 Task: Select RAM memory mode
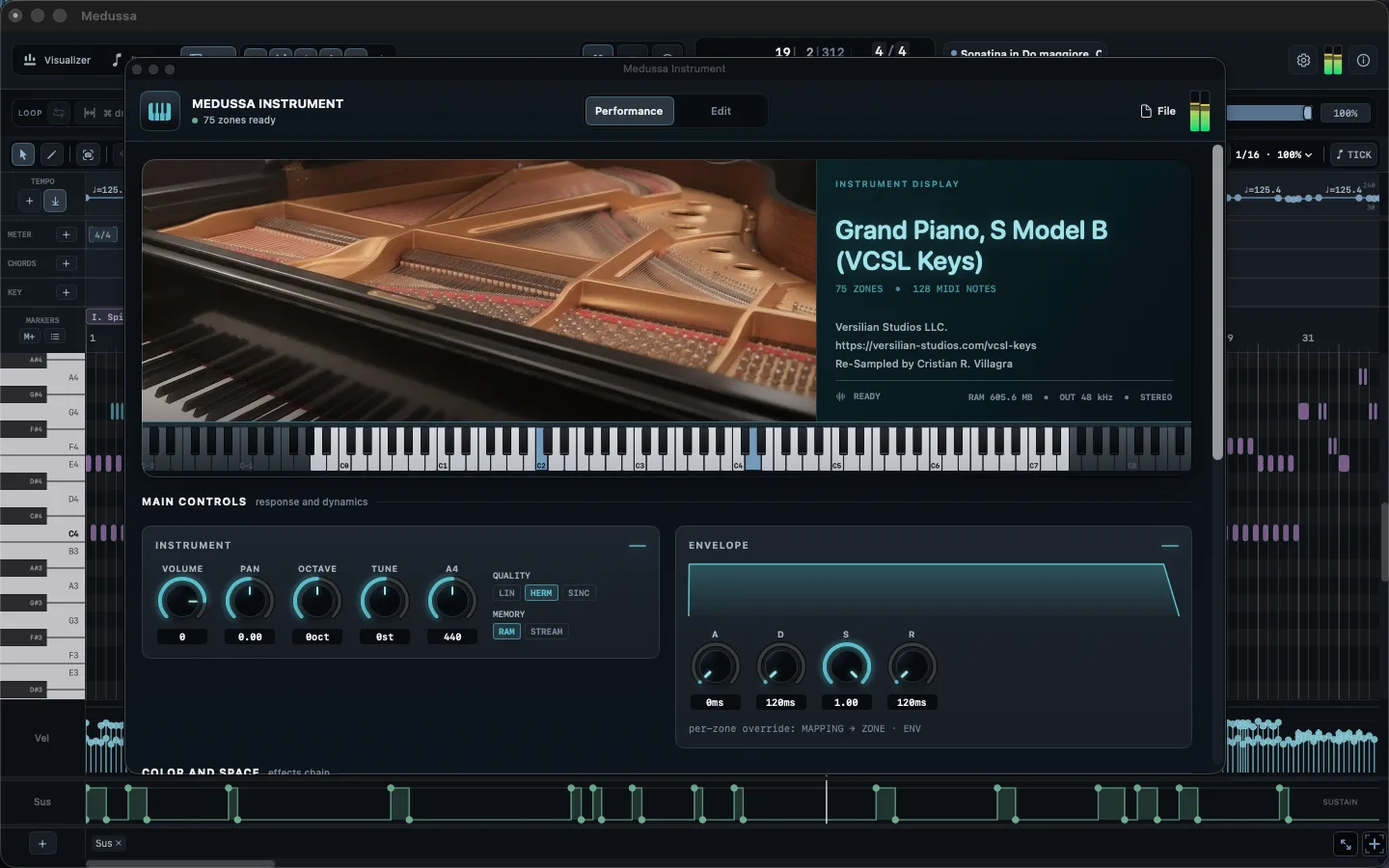506,632
